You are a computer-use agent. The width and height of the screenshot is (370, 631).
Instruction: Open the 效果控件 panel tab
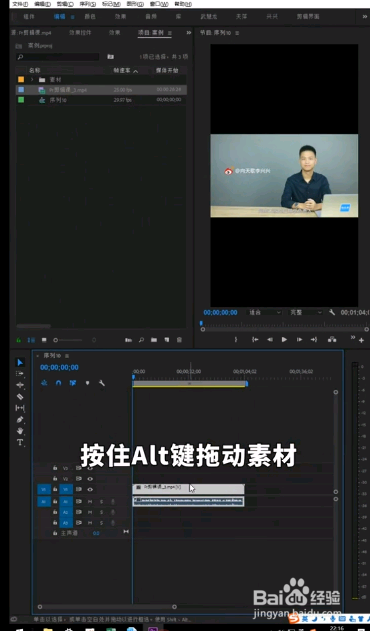(x=80, y=33)
